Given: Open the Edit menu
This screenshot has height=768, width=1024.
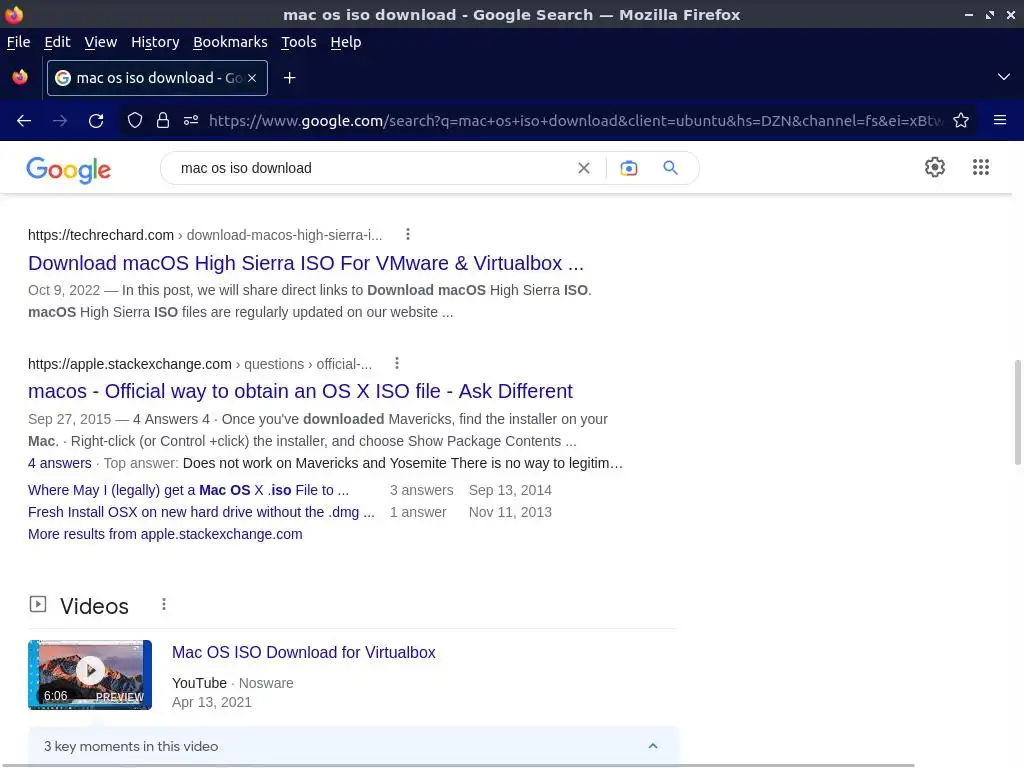Looking at the screenshot, I should [57, 42].
